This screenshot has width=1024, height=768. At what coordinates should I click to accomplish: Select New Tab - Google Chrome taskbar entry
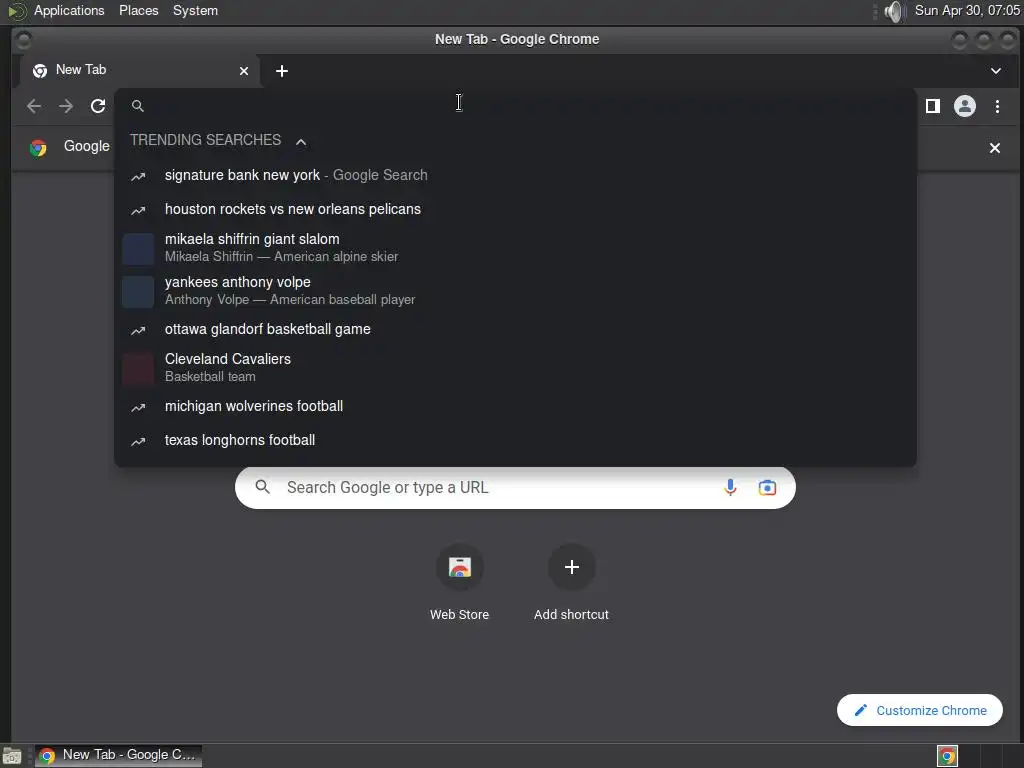[x=118, y=756]
